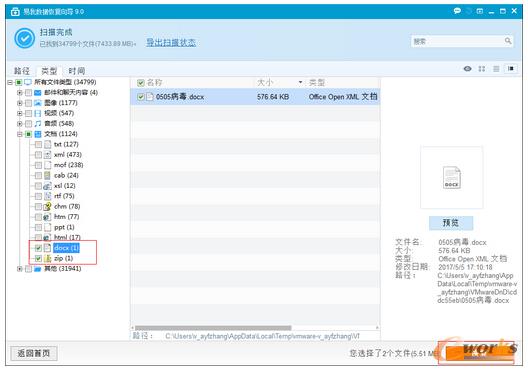Expand the 音频 (548) node
The height and width of the screenshot is (371, 528).
click(20, 124)
